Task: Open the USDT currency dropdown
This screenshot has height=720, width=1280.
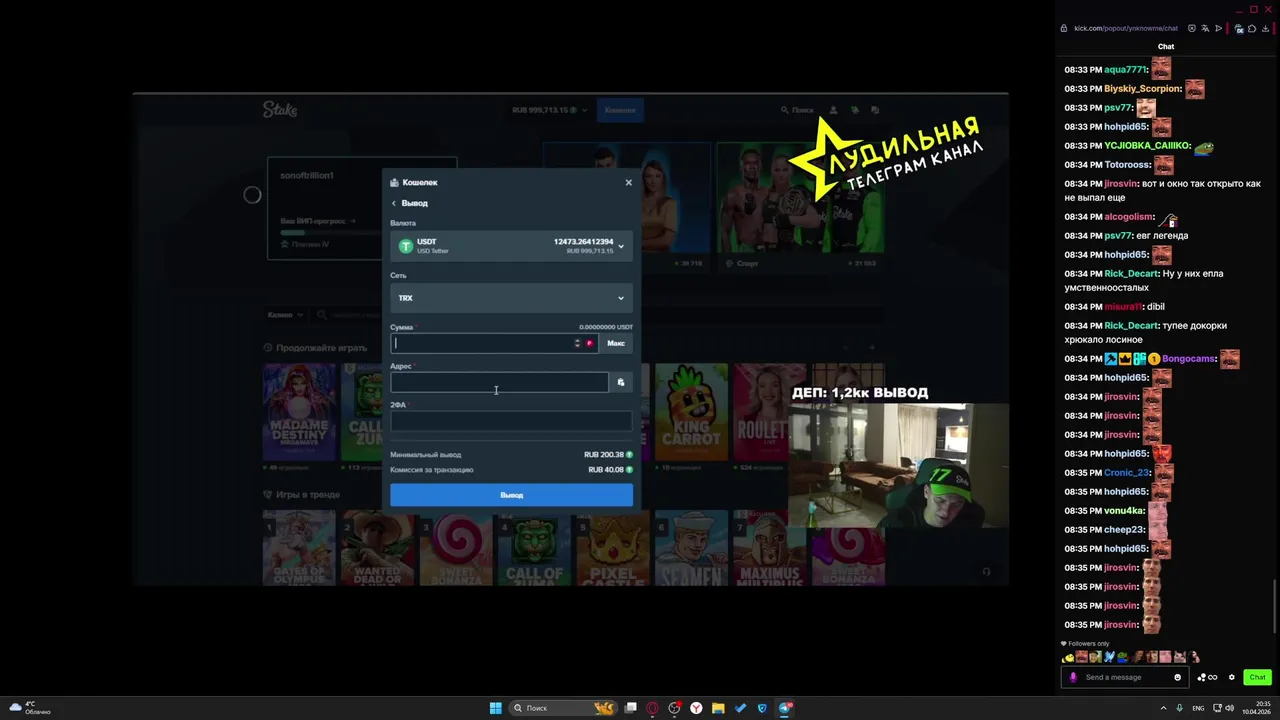Action: click(511, 246)
